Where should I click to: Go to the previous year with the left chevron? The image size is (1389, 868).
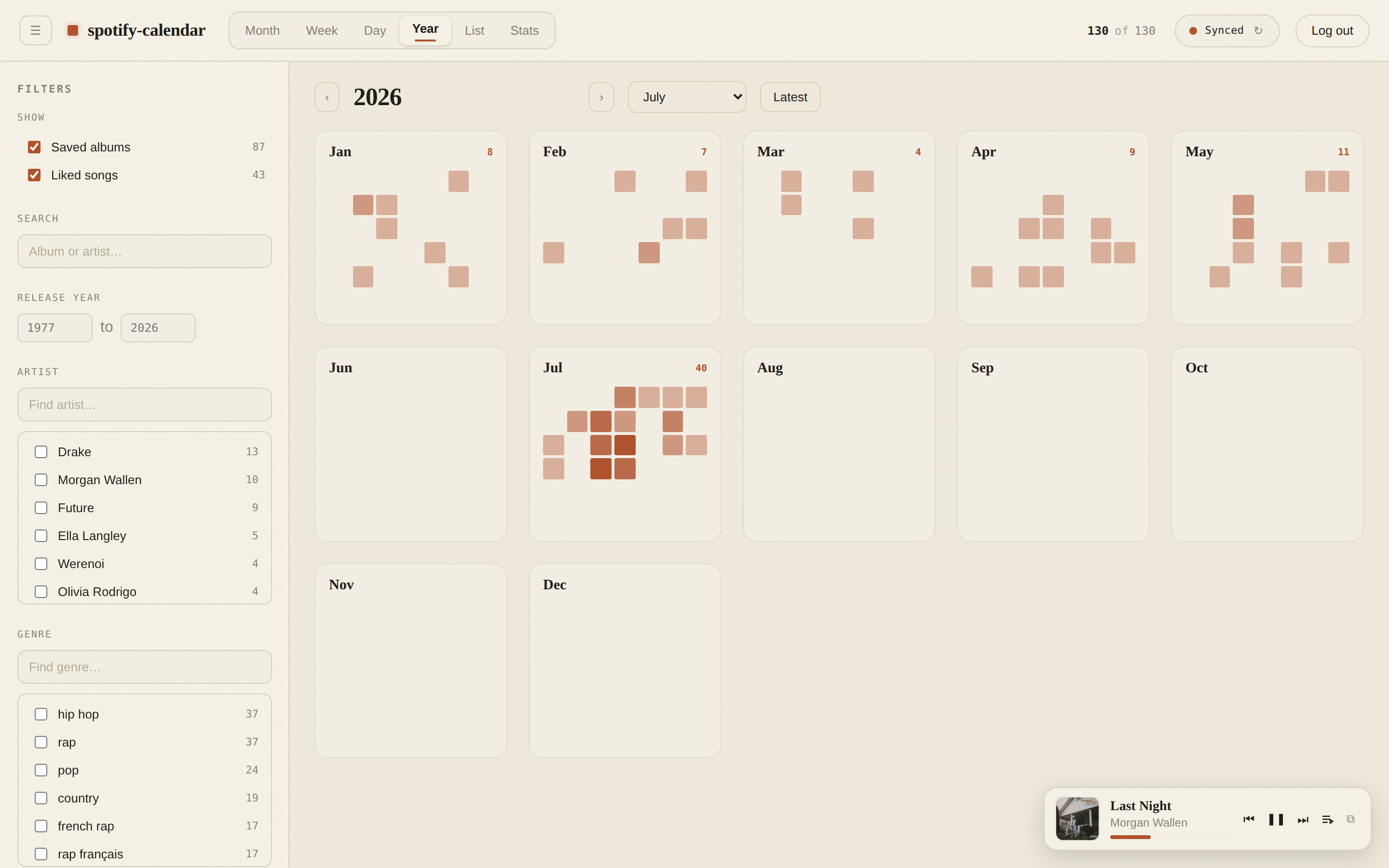(x=327, y=97)
